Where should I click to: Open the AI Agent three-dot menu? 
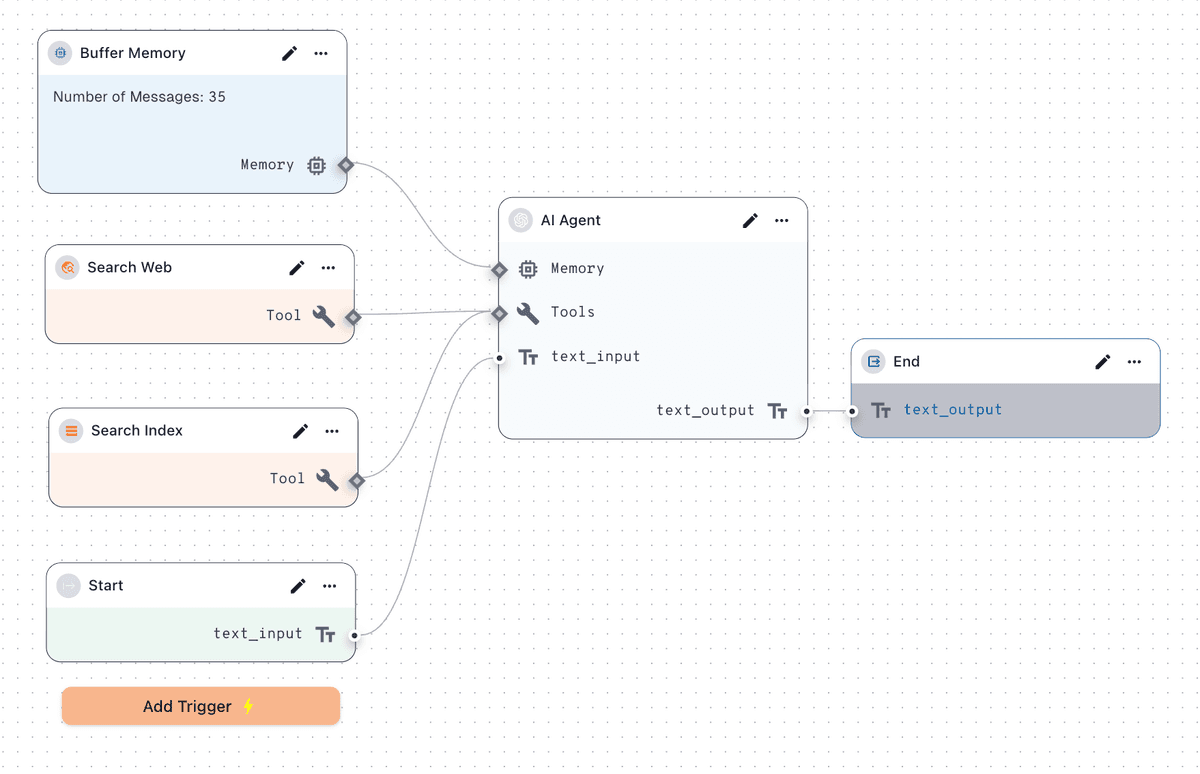(782, 221)
